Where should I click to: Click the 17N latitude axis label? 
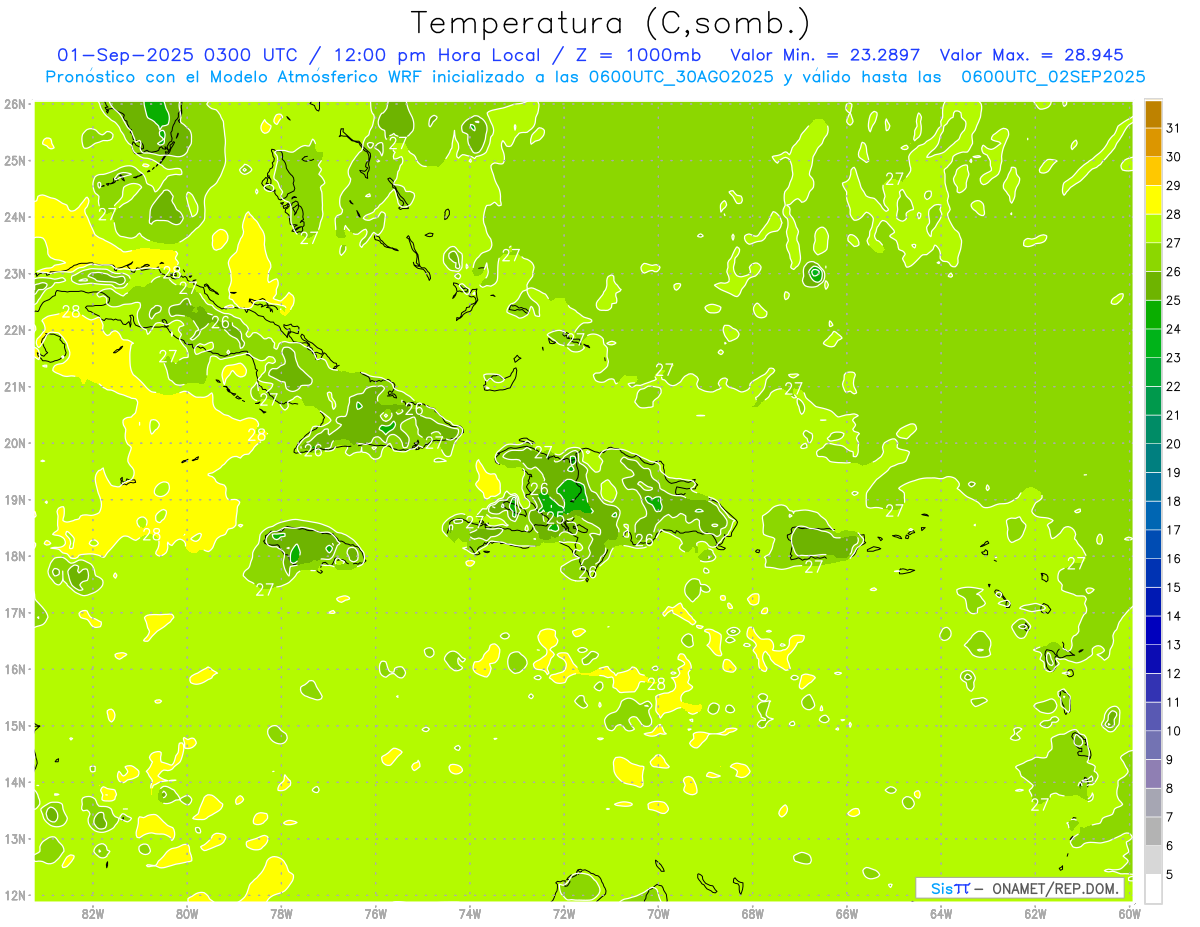[x=14, y=612]
